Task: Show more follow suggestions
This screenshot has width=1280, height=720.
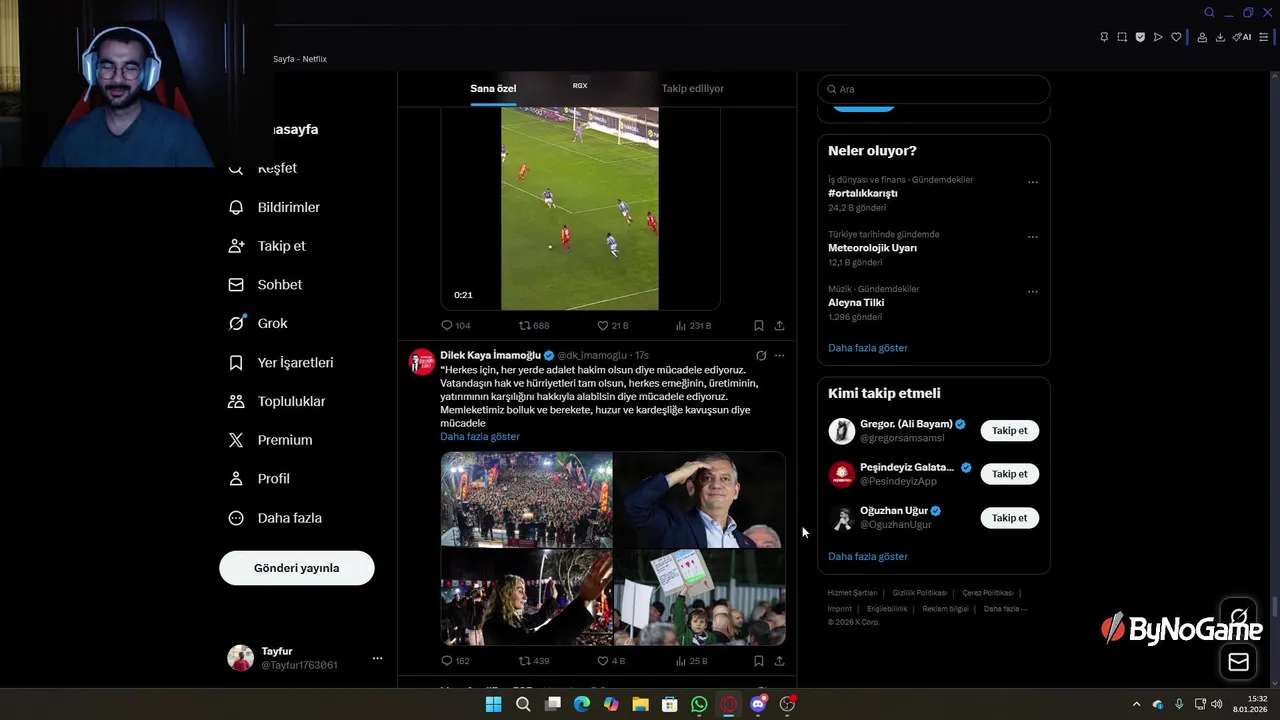Action: click(x=868, y=556)
